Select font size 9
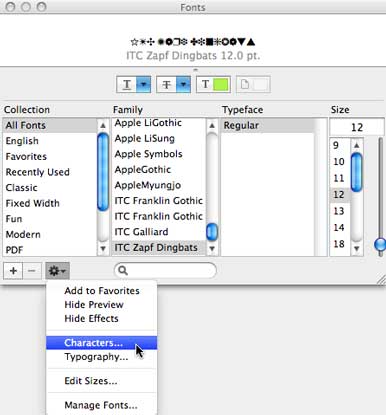Image resolution: width=386 pixels, height=415 pixels. [340, 145]
